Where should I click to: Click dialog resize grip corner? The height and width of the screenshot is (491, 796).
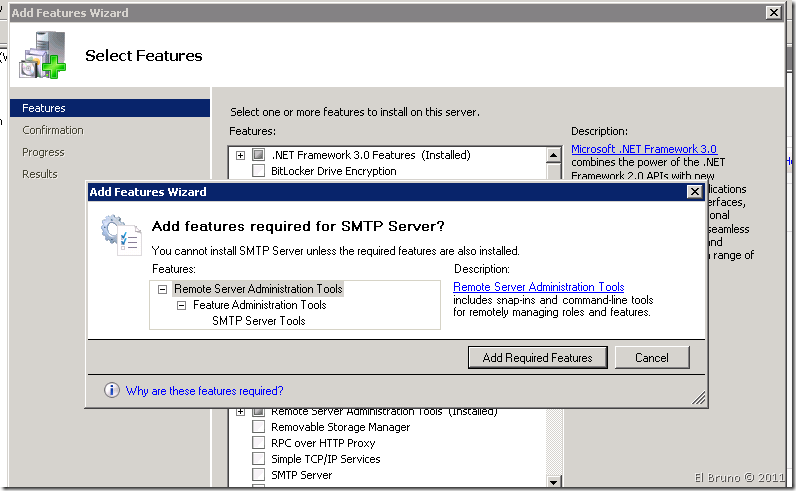699,399
